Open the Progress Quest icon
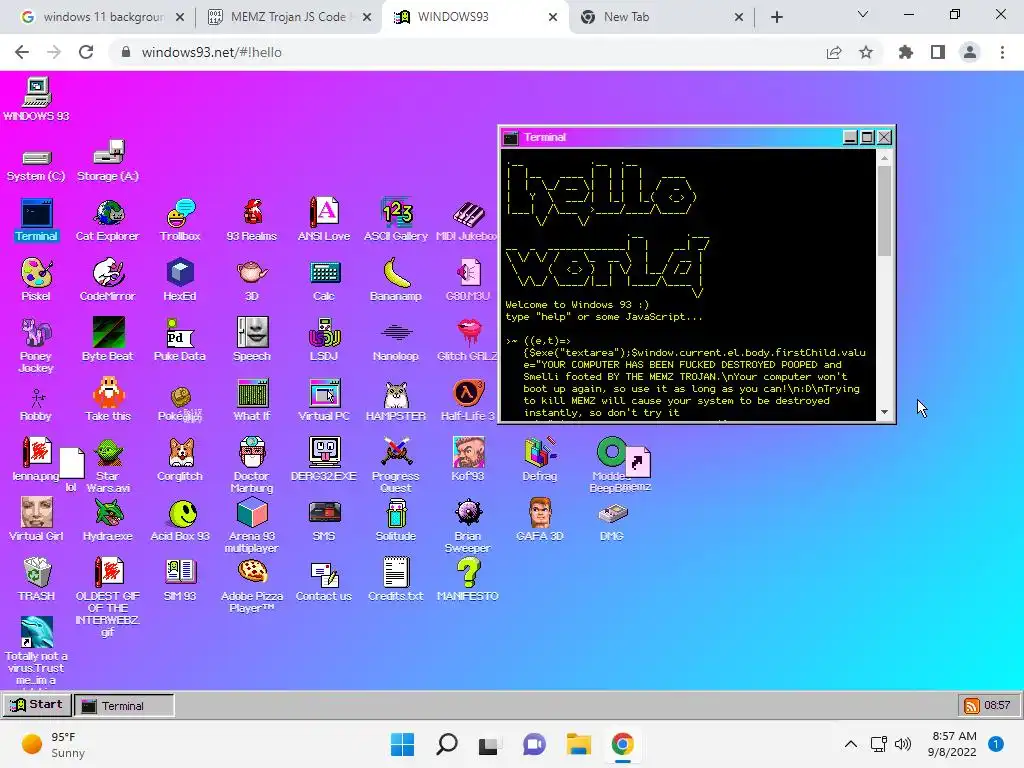Screen dimensions: 1024x768 click(396, 464)
